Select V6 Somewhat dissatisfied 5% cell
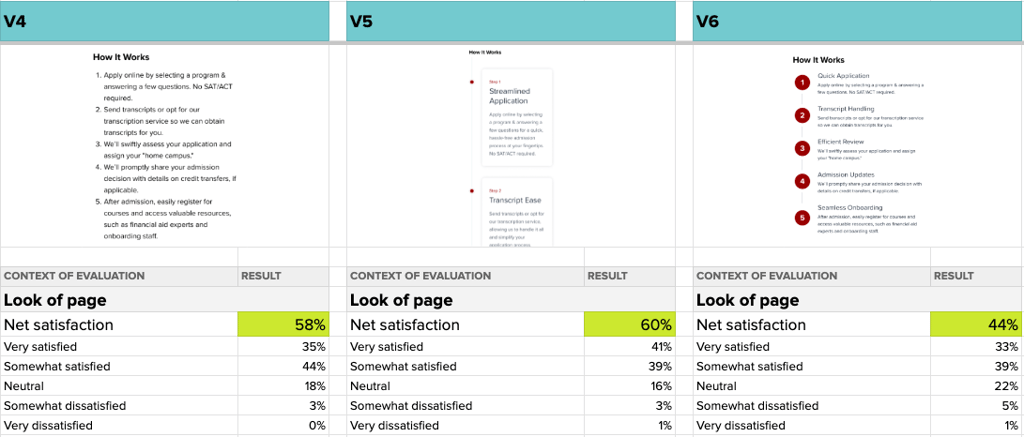This screenshot has height=437, width=1024. (976, 406)
